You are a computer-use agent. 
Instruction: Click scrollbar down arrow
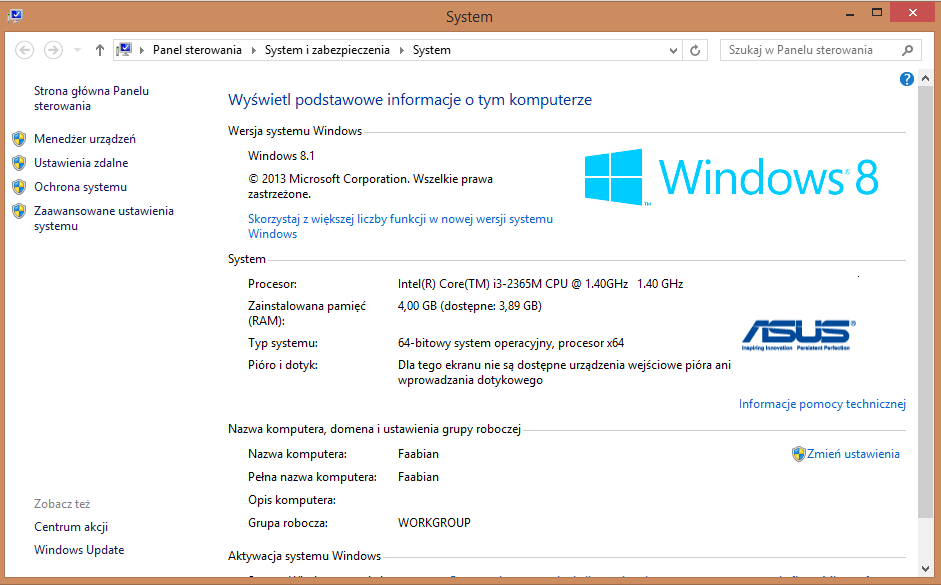[x=925, y=568]
